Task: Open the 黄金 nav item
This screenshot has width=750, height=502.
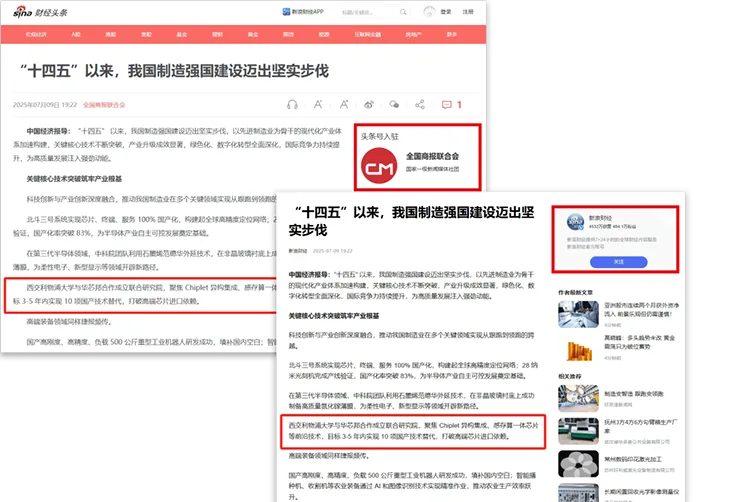Action: (253, 34)
